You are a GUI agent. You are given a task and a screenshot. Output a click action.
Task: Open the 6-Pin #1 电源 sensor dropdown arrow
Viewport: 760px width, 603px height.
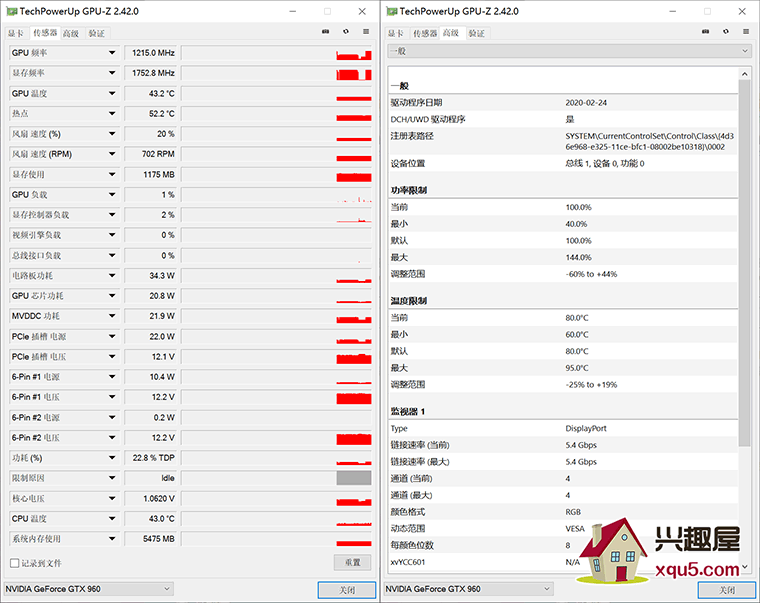(x=112, y=377)
